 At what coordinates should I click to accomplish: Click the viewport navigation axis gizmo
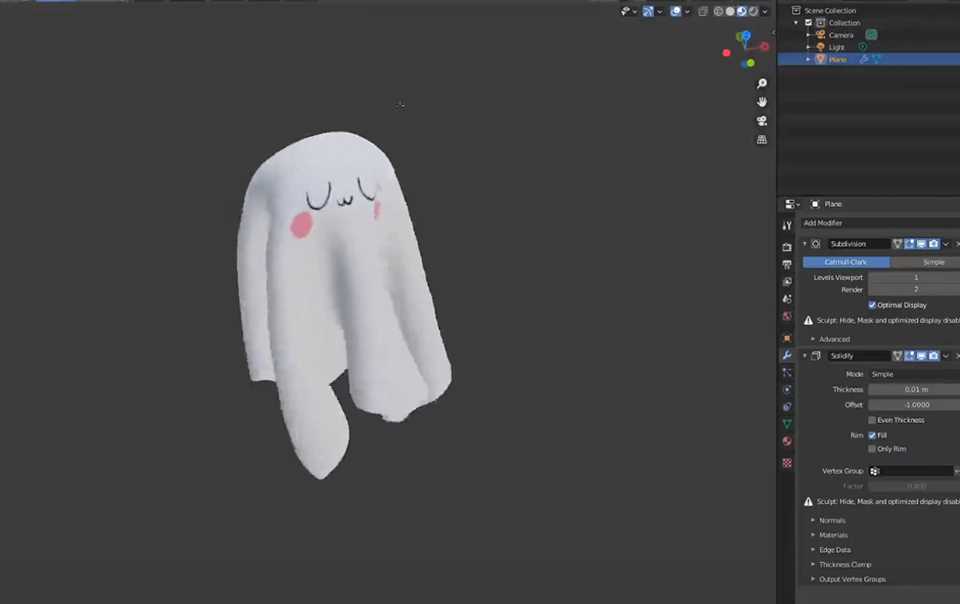tap(746, 49)
